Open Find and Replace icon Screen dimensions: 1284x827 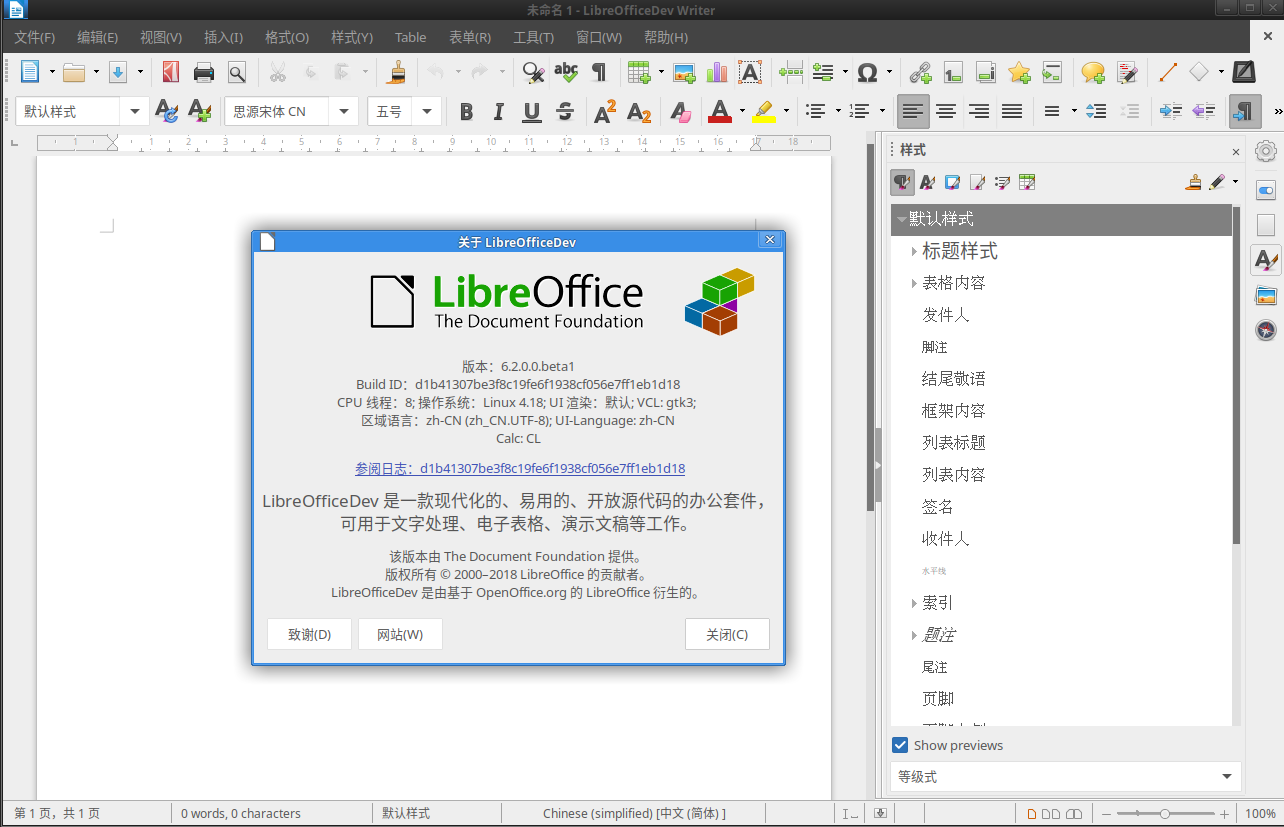(x=533, y=72)
